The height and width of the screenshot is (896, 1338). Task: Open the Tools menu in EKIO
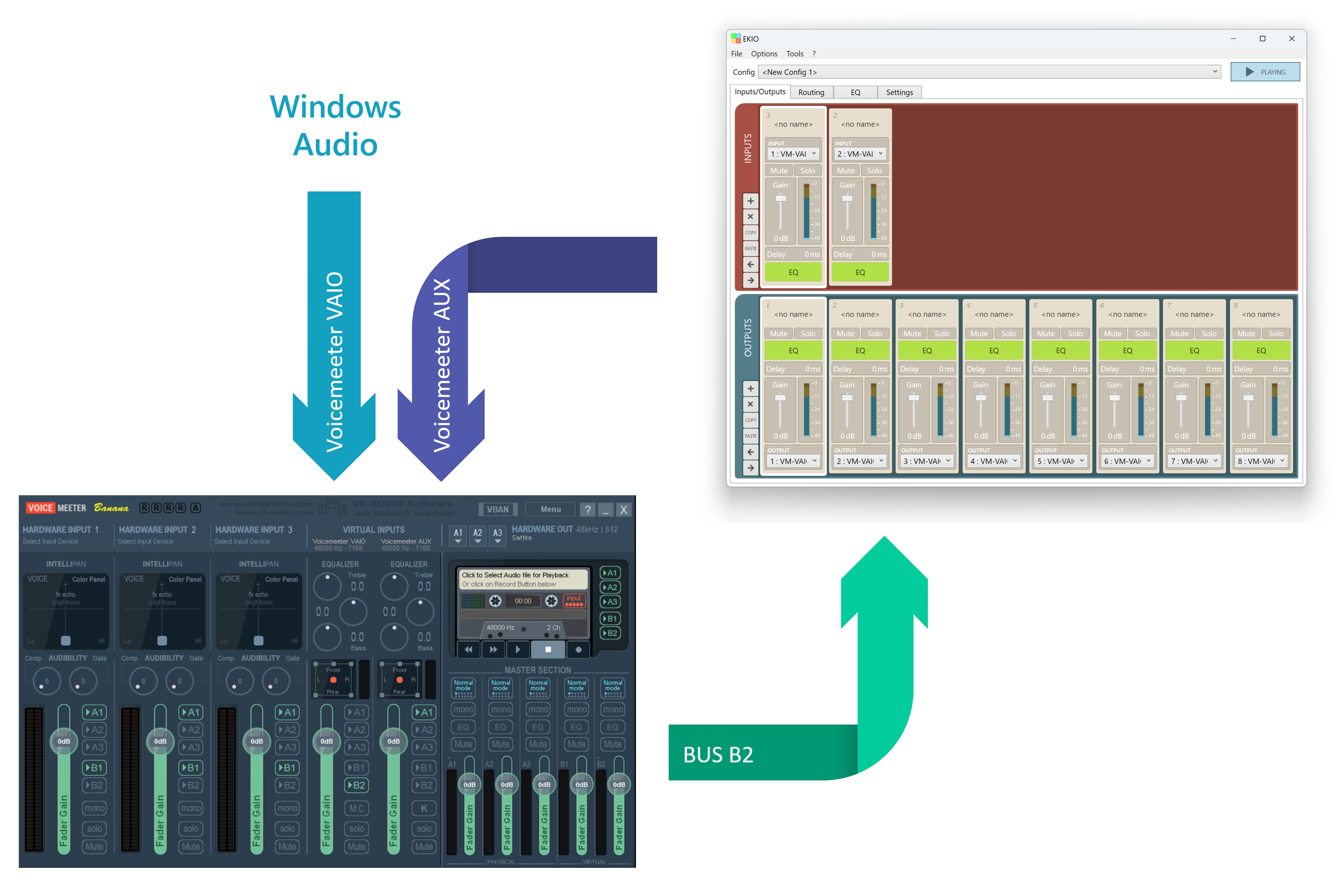click(795, 54)
